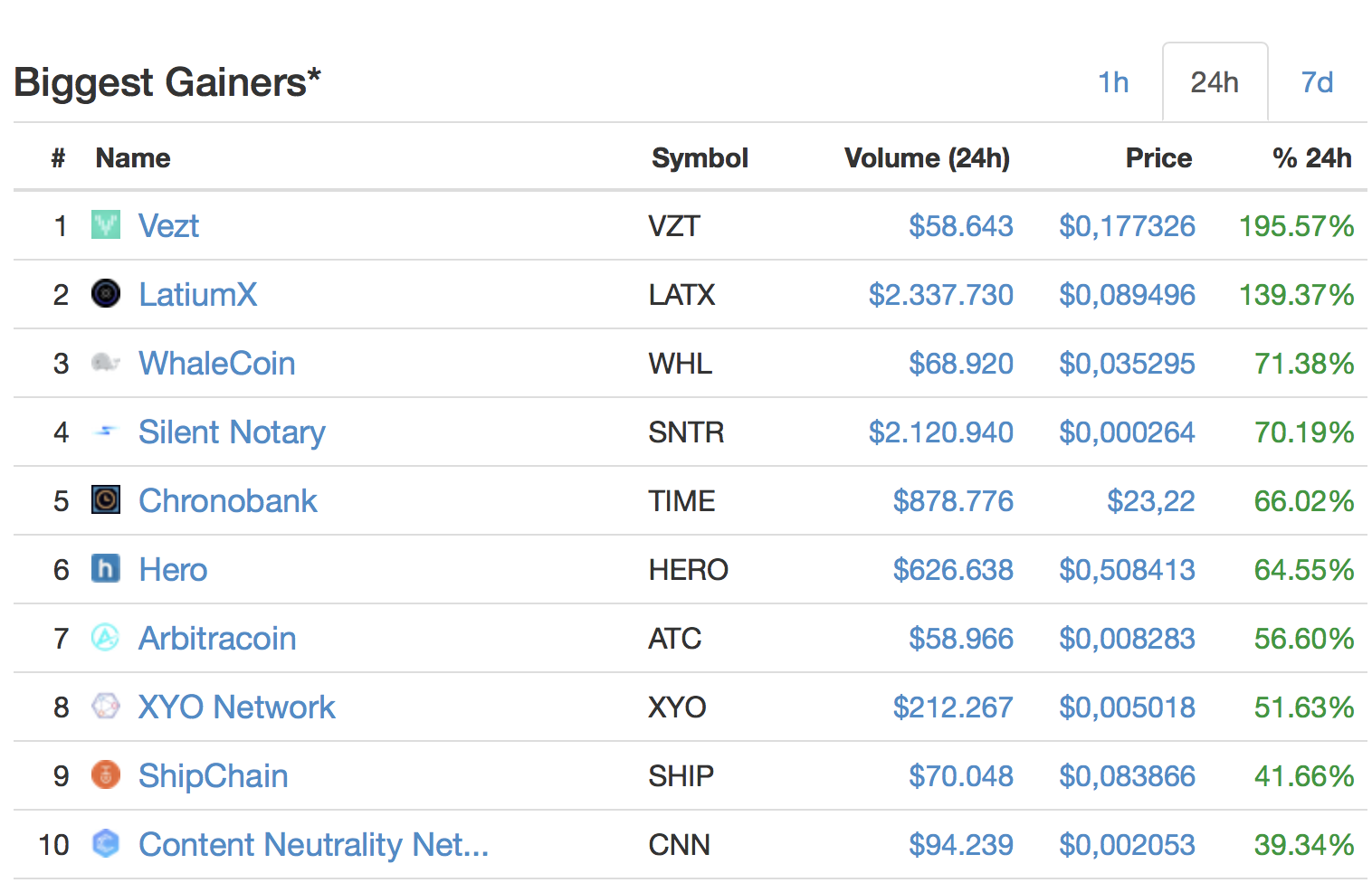Select the 24h gainers tab
1372x883 pixels.
tap(1215, 82)
